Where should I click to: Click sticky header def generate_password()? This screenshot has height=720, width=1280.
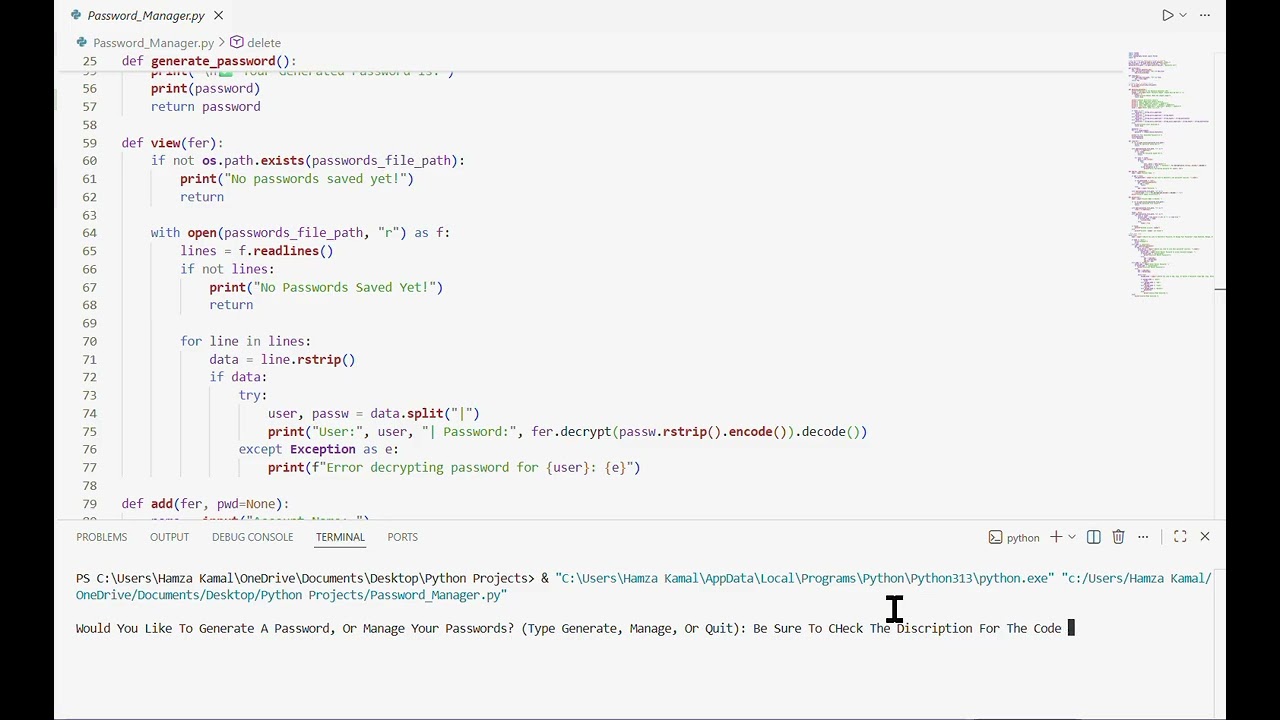pyautogui.click(x=209, y=61)
